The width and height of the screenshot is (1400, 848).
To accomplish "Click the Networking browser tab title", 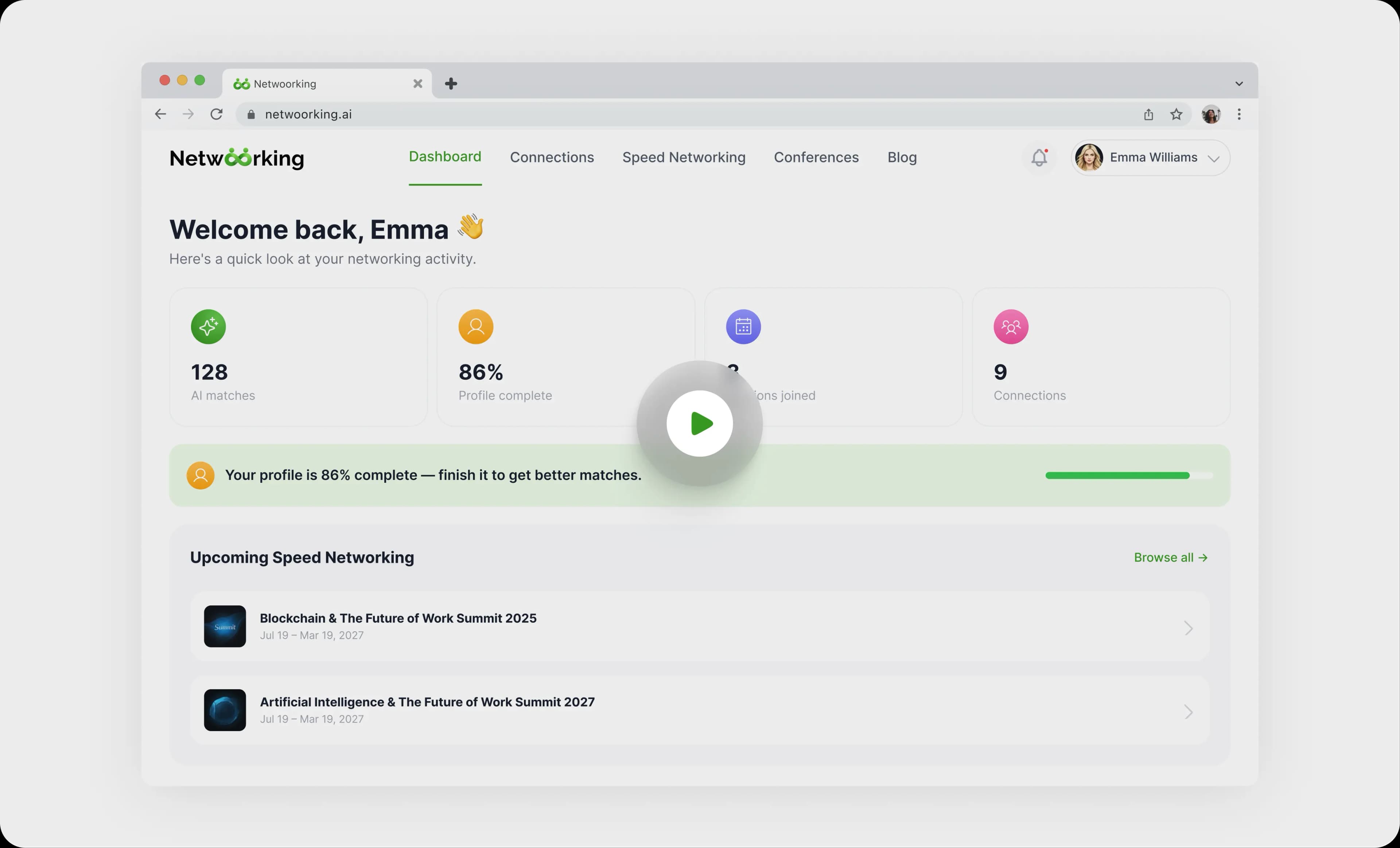I will click(x=285, y=83).
